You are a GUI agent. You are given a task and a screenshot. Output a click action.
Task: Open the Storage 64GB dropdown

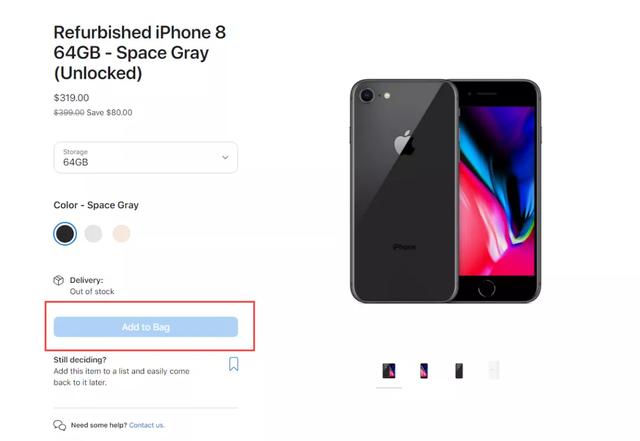click(x=146, y=158)
